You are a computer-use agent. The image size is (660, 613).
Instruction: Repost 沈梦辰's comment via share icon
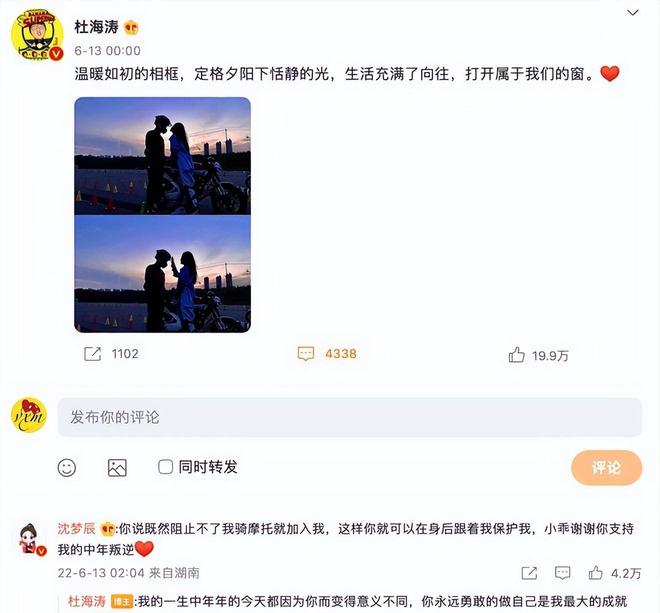pyautogui.click(x=529, y=573)
